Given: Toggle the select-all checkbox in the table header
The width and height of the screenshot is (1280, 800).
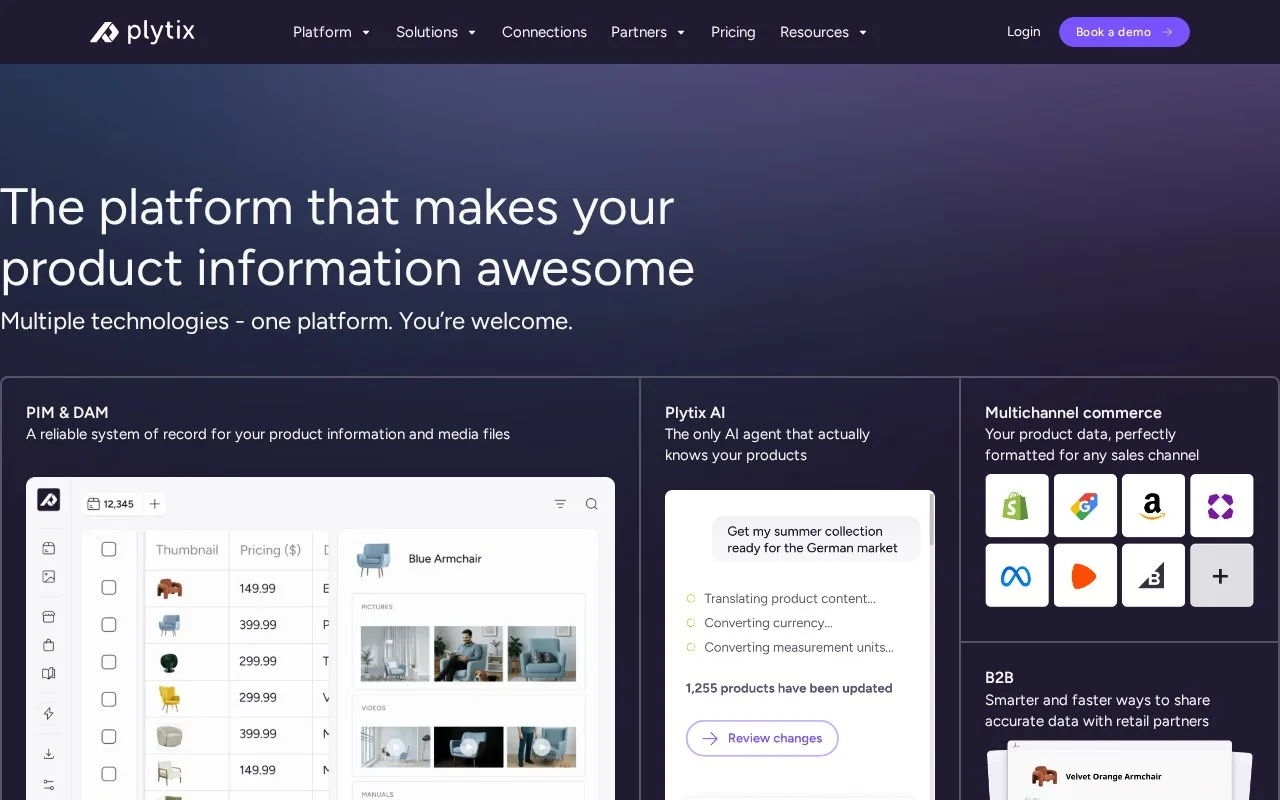Looking at the screenshot, I should 109,549.
